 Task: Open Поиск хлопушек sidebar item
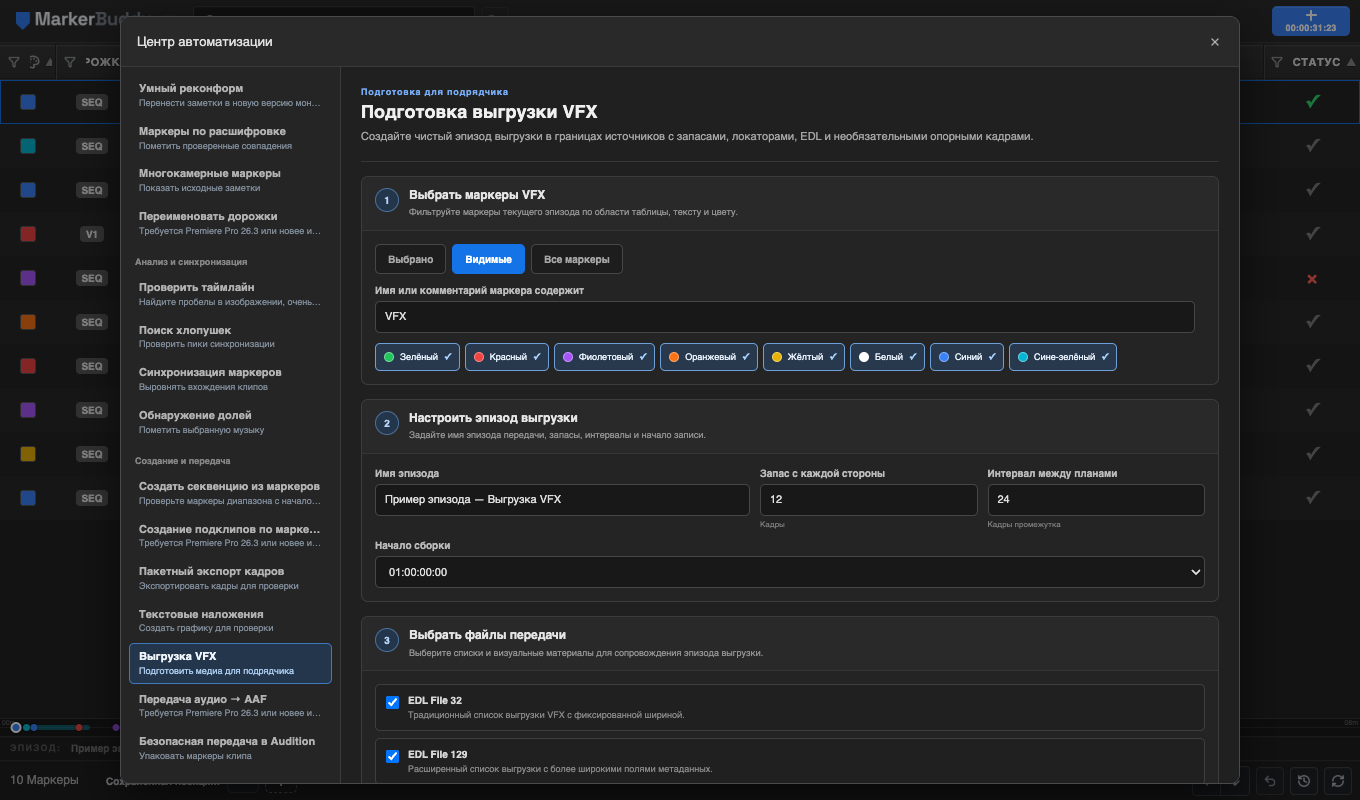click(x=230, y=336)
